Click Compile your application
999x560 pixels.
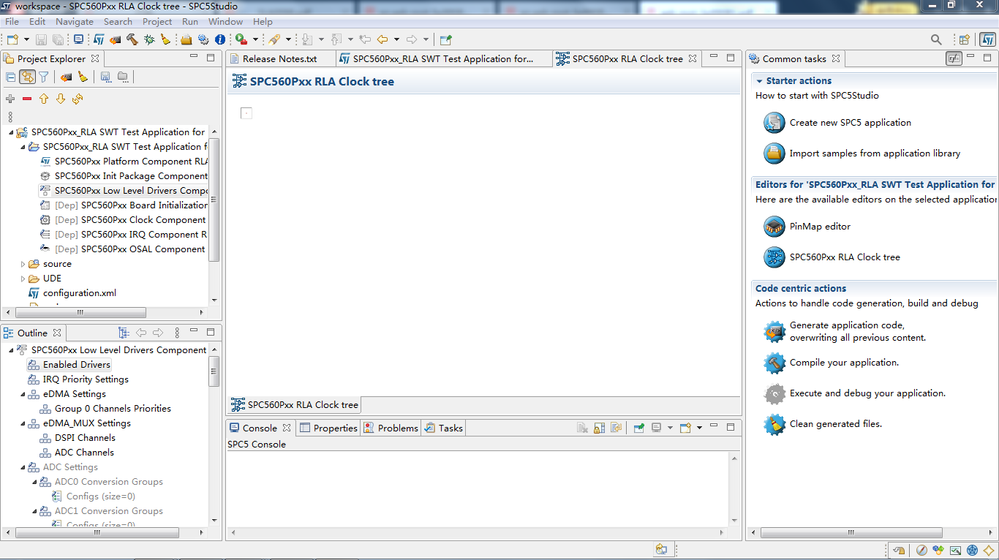tap(844, 363)
